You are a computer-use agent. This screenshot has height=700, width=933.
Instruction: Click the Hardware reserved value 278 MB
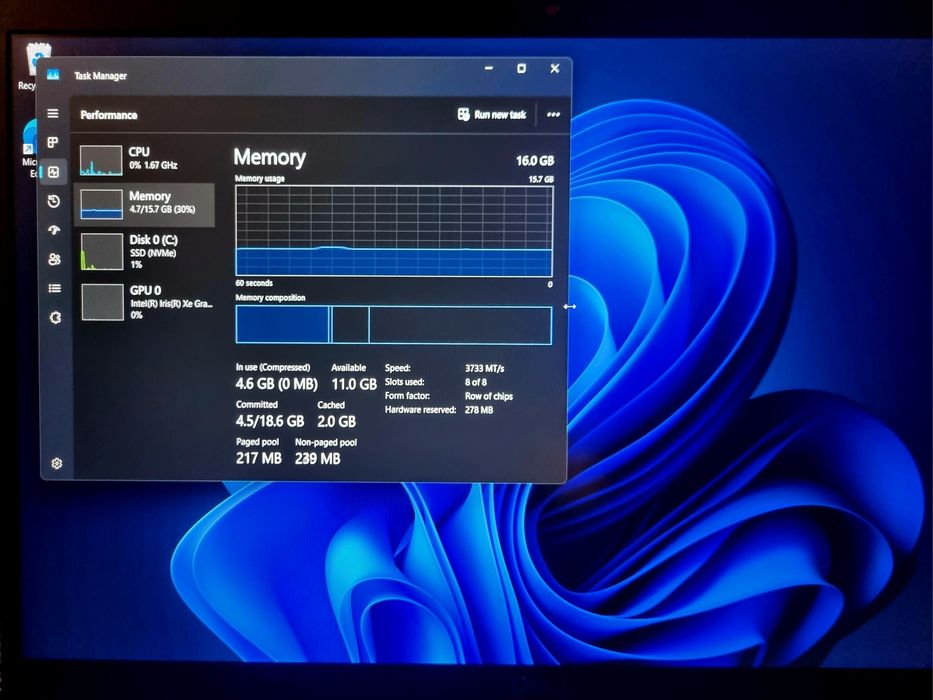479,410
